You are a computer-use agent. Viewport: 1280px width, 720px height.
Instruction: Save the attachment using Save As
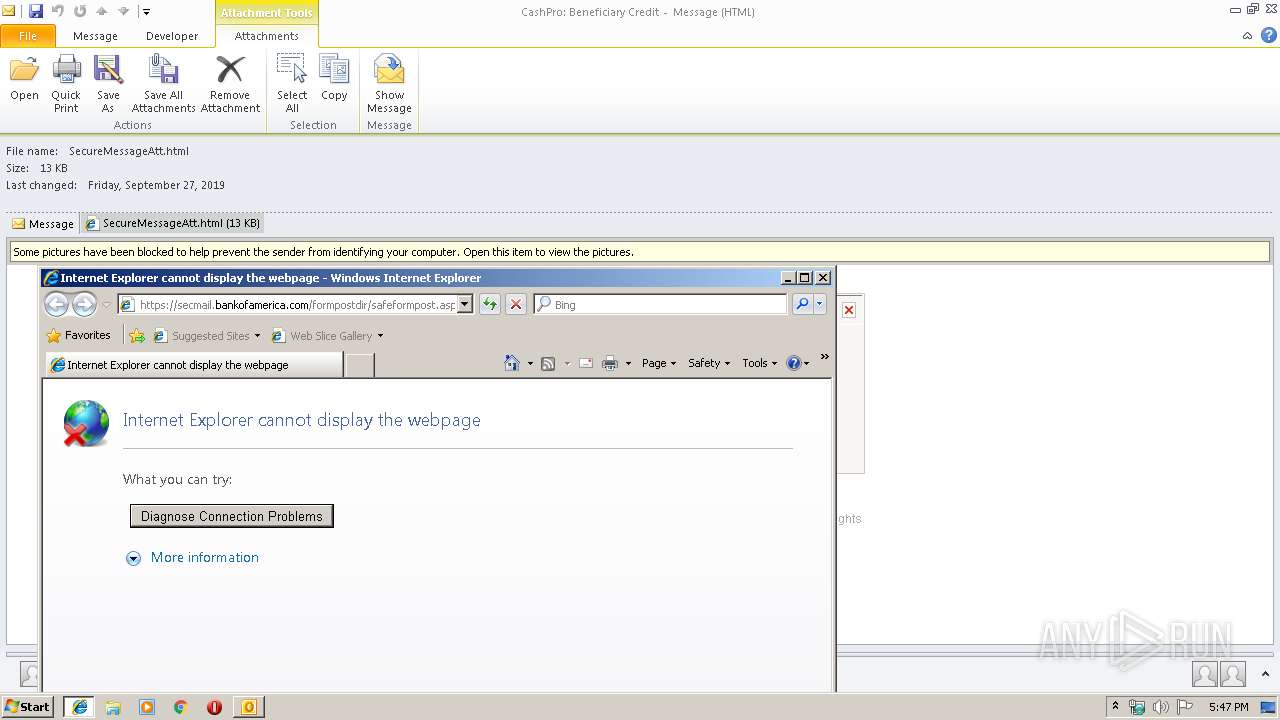pos(108,84)
